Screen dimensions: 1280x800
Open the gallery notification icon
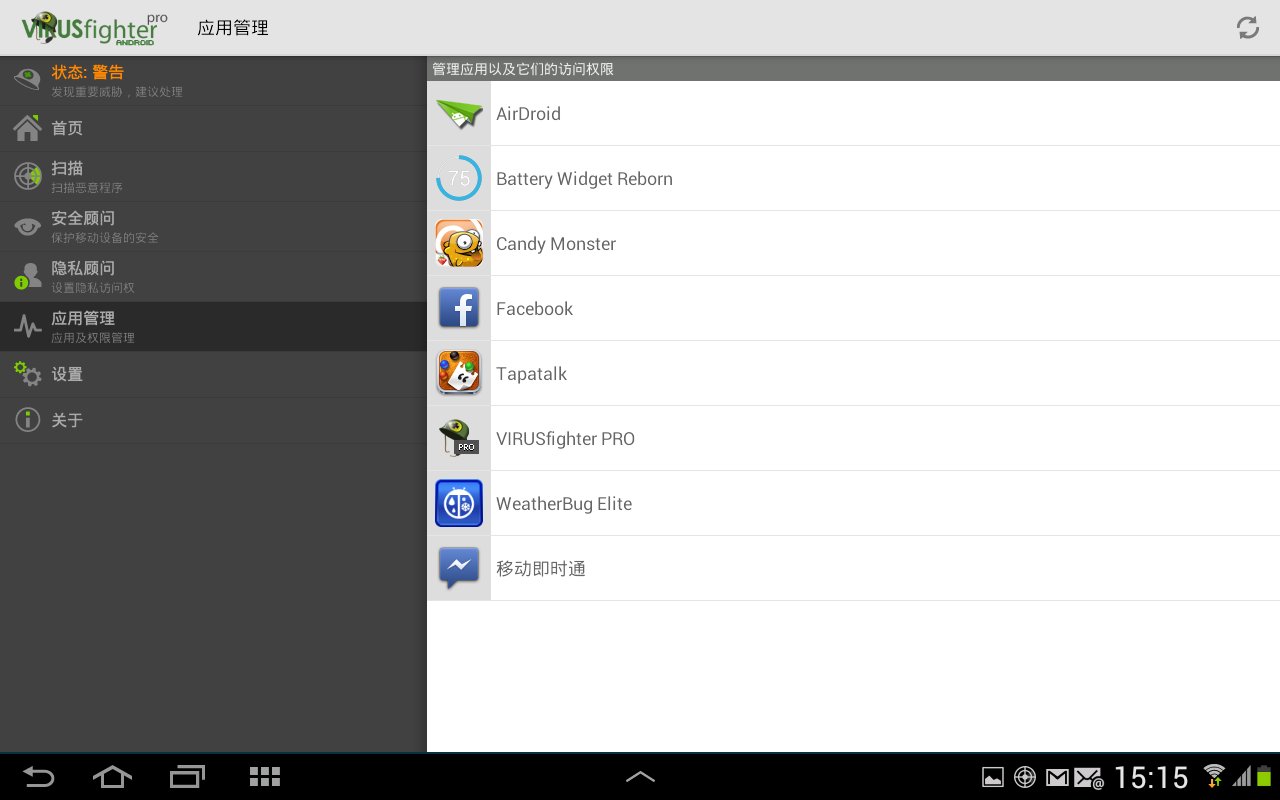pos(993,777)
